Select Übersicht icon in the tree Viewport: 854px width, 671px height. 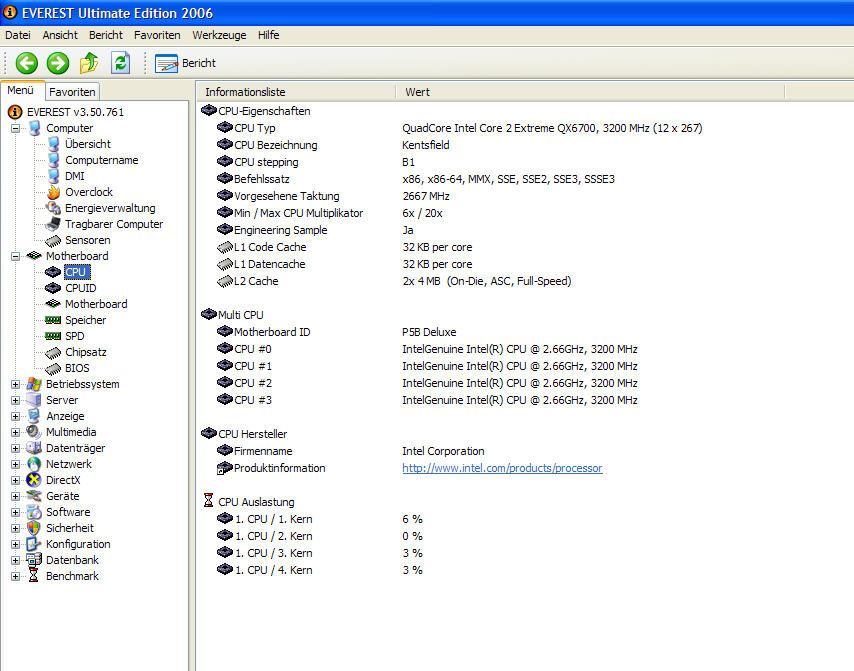point(53,144)
